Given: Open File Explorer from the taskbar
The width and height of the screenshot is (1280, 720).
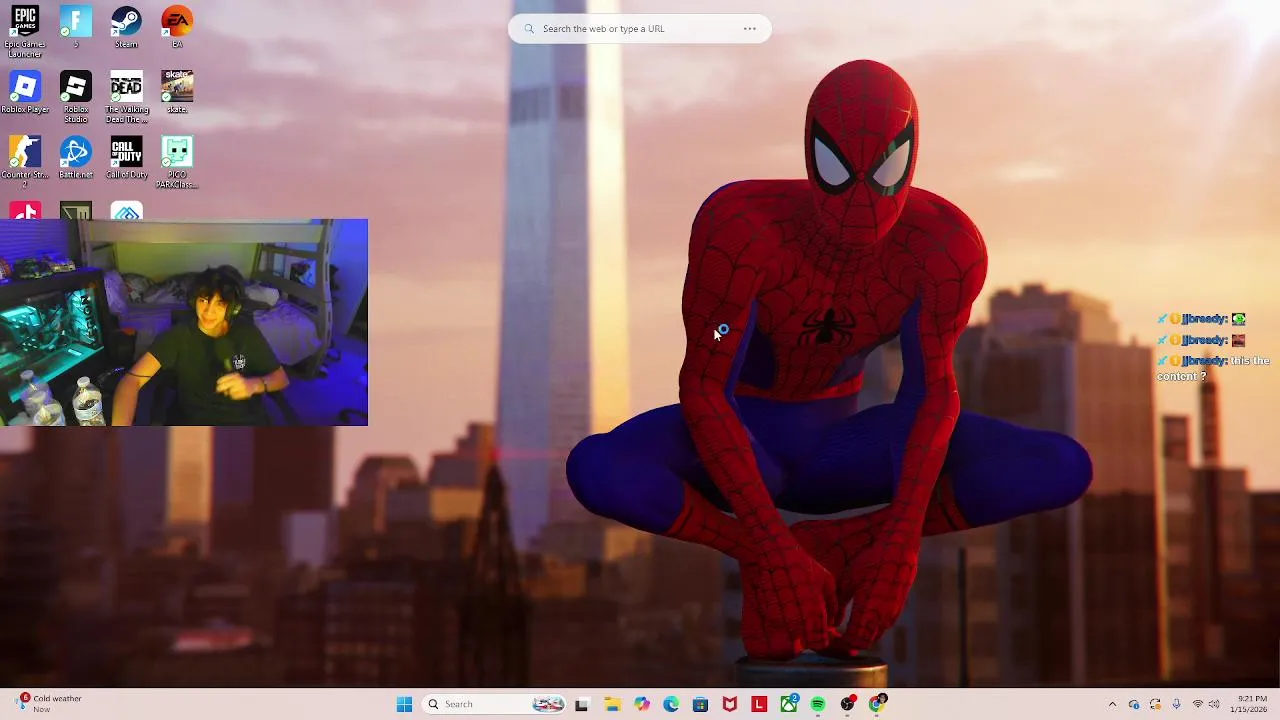Looking at the screenshot, I should coord(612,704).
